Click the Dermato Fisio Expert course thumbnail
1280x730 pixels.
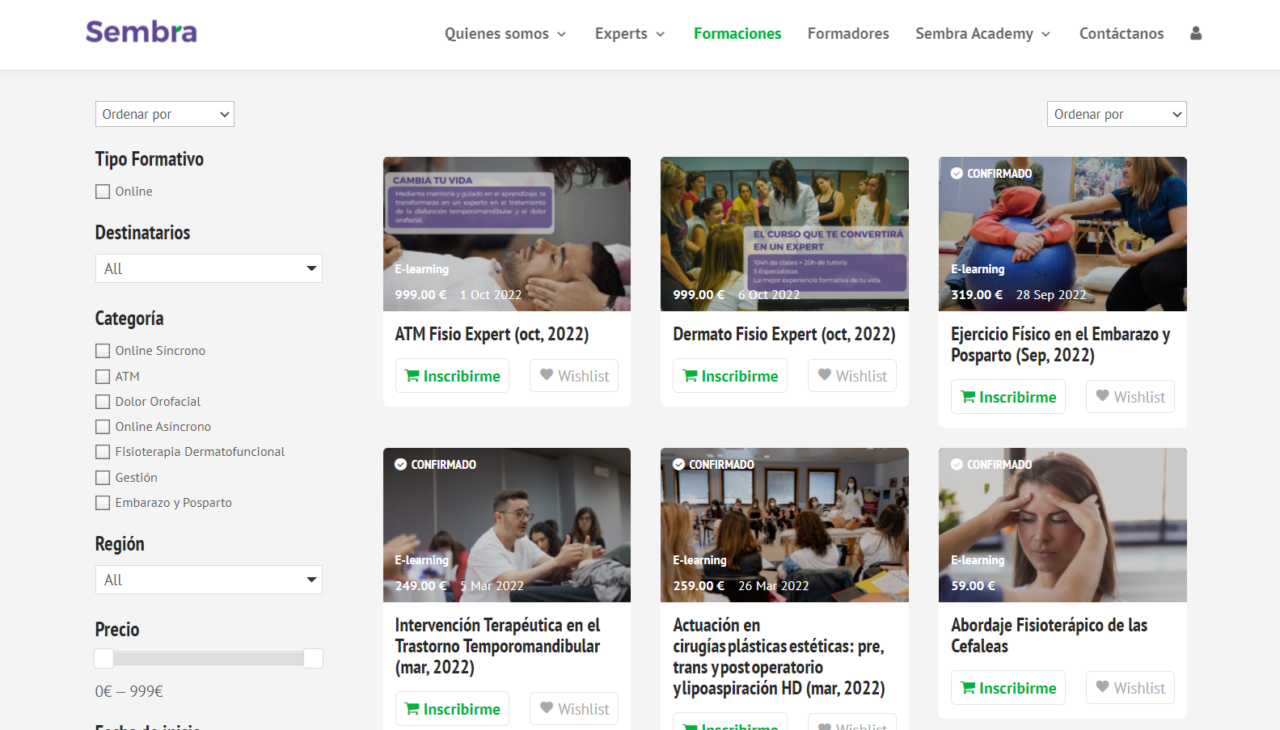coord(784,233)
